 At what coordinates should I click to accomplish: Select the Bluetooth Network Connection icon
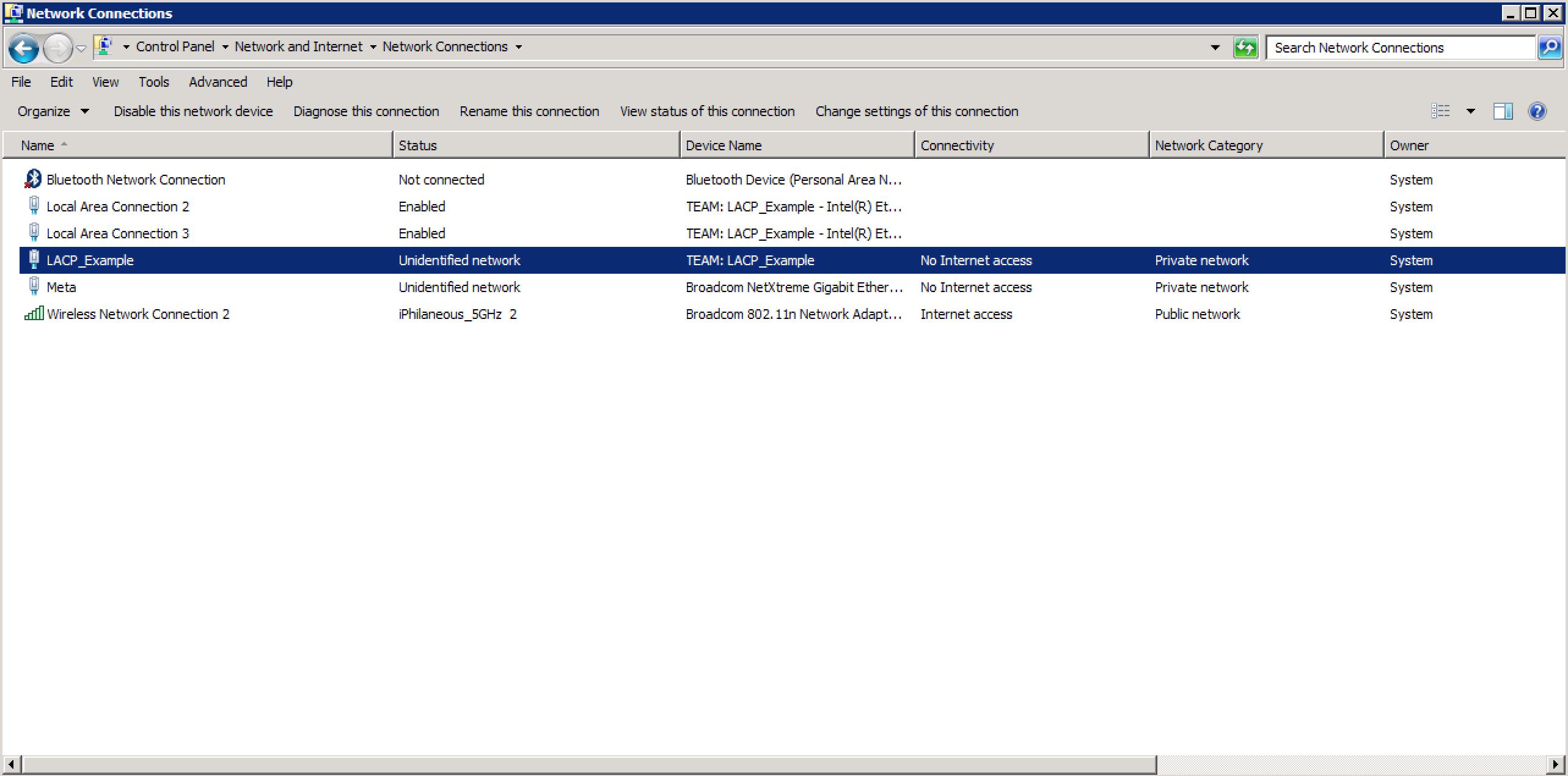point(33,179)
